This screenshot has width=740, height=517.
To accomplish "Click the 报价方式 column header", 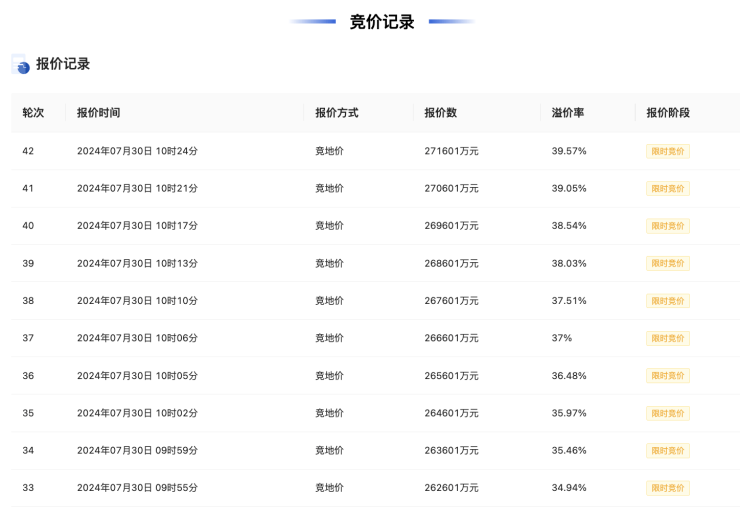I will 336,113.
